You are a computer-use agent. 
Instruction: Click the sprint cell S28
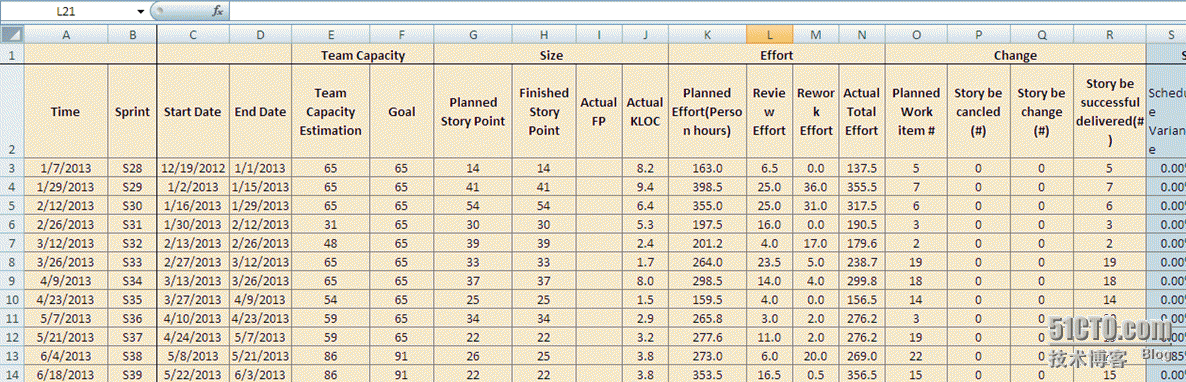coord(132,169)
